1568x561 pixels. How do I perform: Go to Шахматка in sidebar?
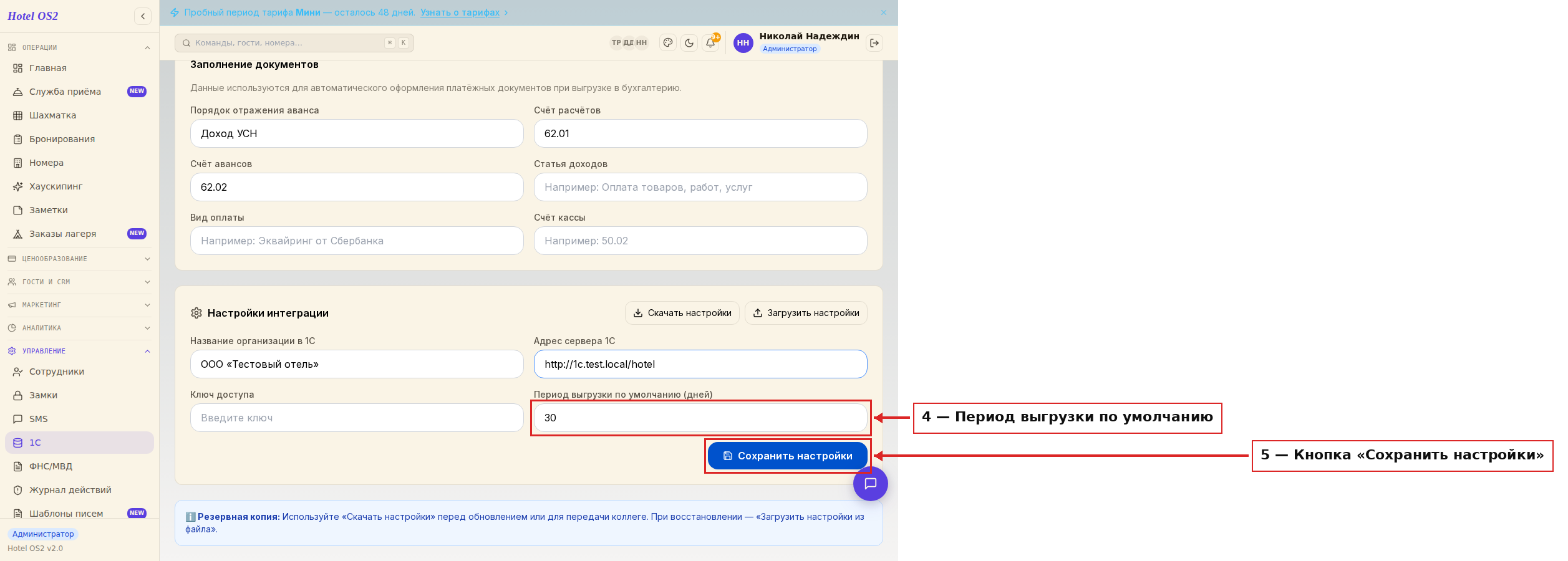(x=79, y=115)
